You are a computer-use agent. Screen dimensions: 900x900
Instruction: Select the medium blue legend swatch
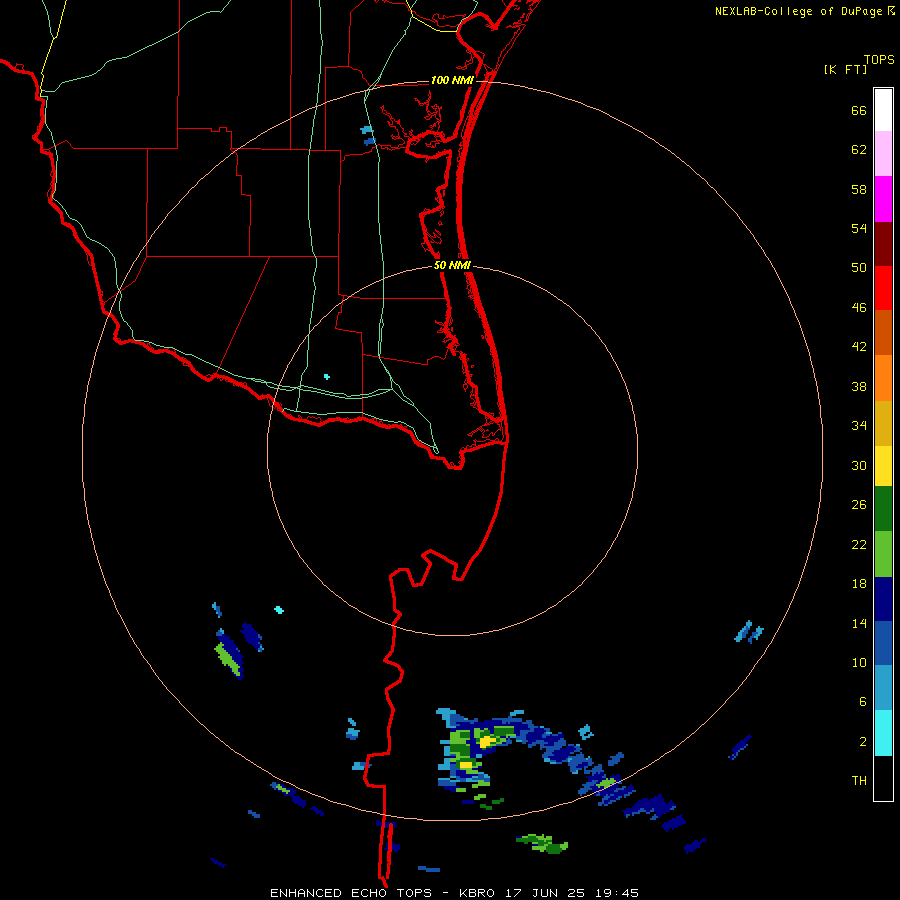click(x=883, y=643)
